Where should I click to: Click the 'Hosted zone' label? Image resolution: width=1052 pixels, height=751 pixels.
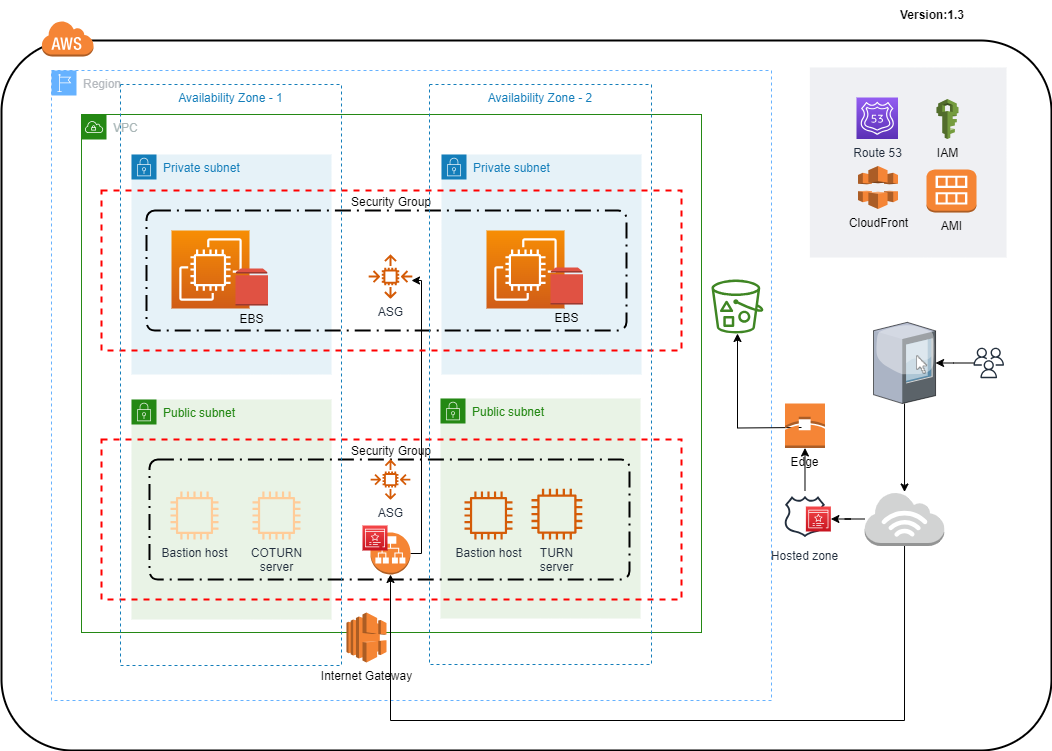click(804, 556)
